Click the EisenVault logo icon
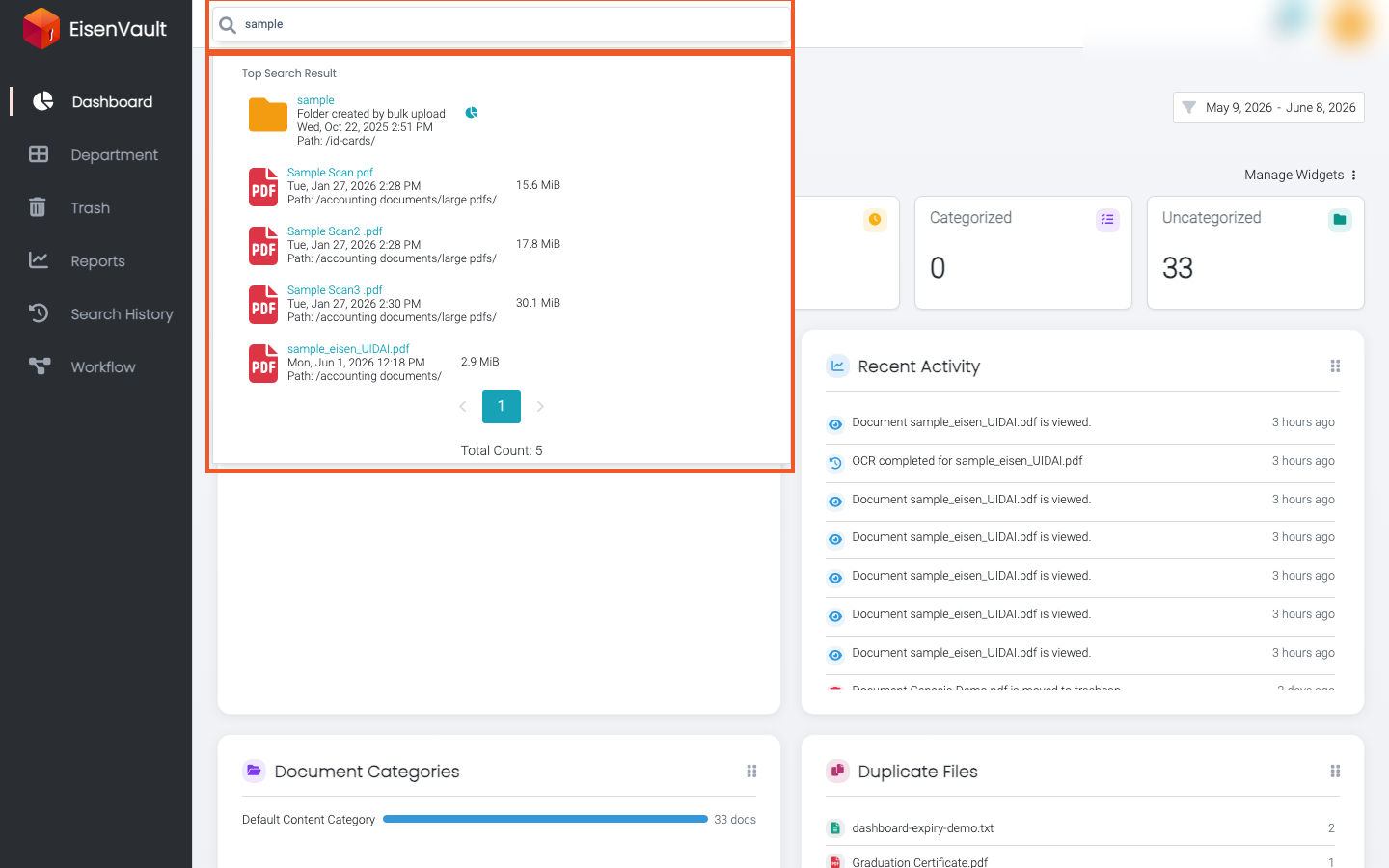 pyautogui.click(x=41, y=28)
